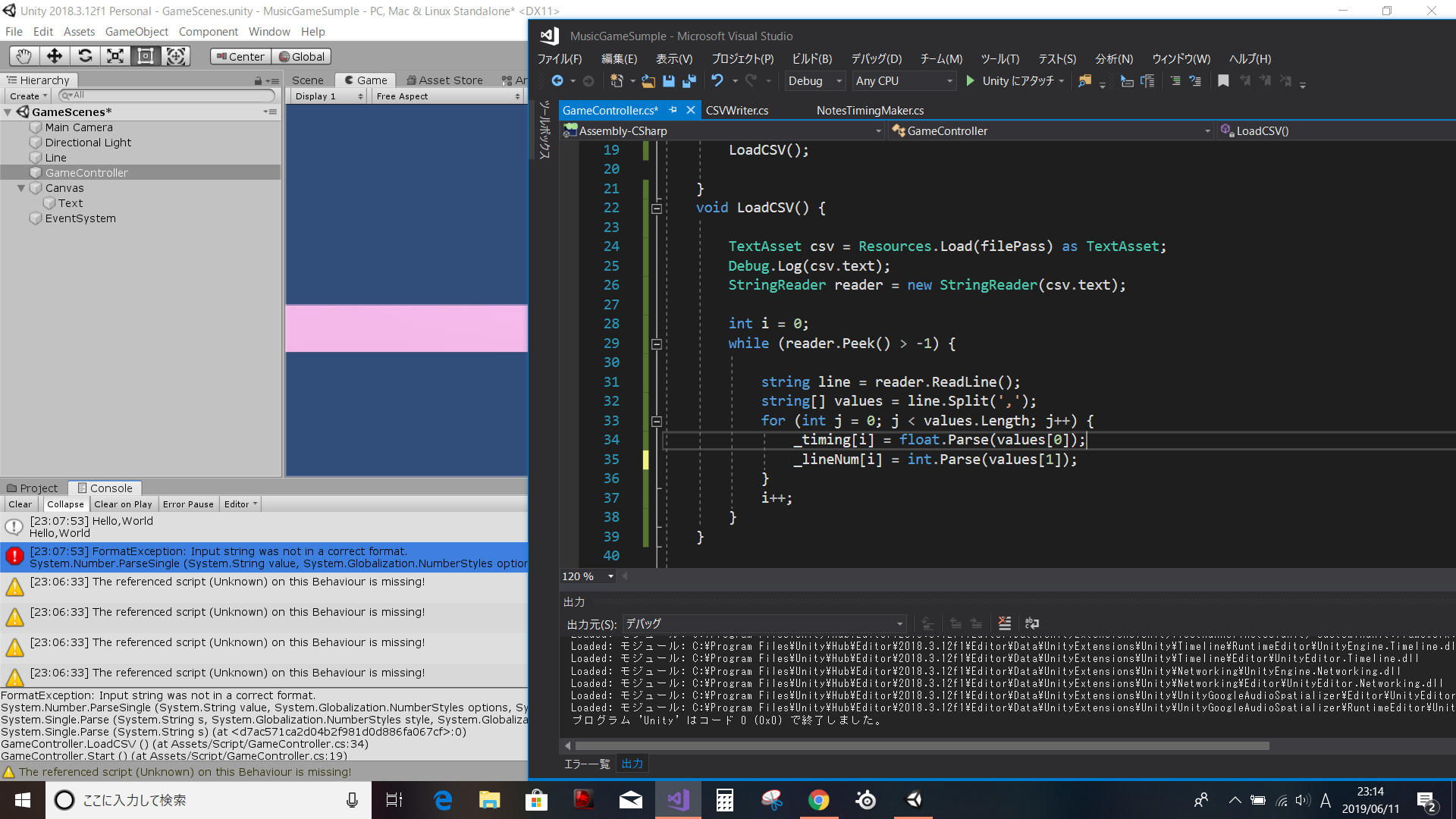Click the Open File icon in Visual Studio
This screenshot has width=1456, height=819.
[x=648, y=81]
